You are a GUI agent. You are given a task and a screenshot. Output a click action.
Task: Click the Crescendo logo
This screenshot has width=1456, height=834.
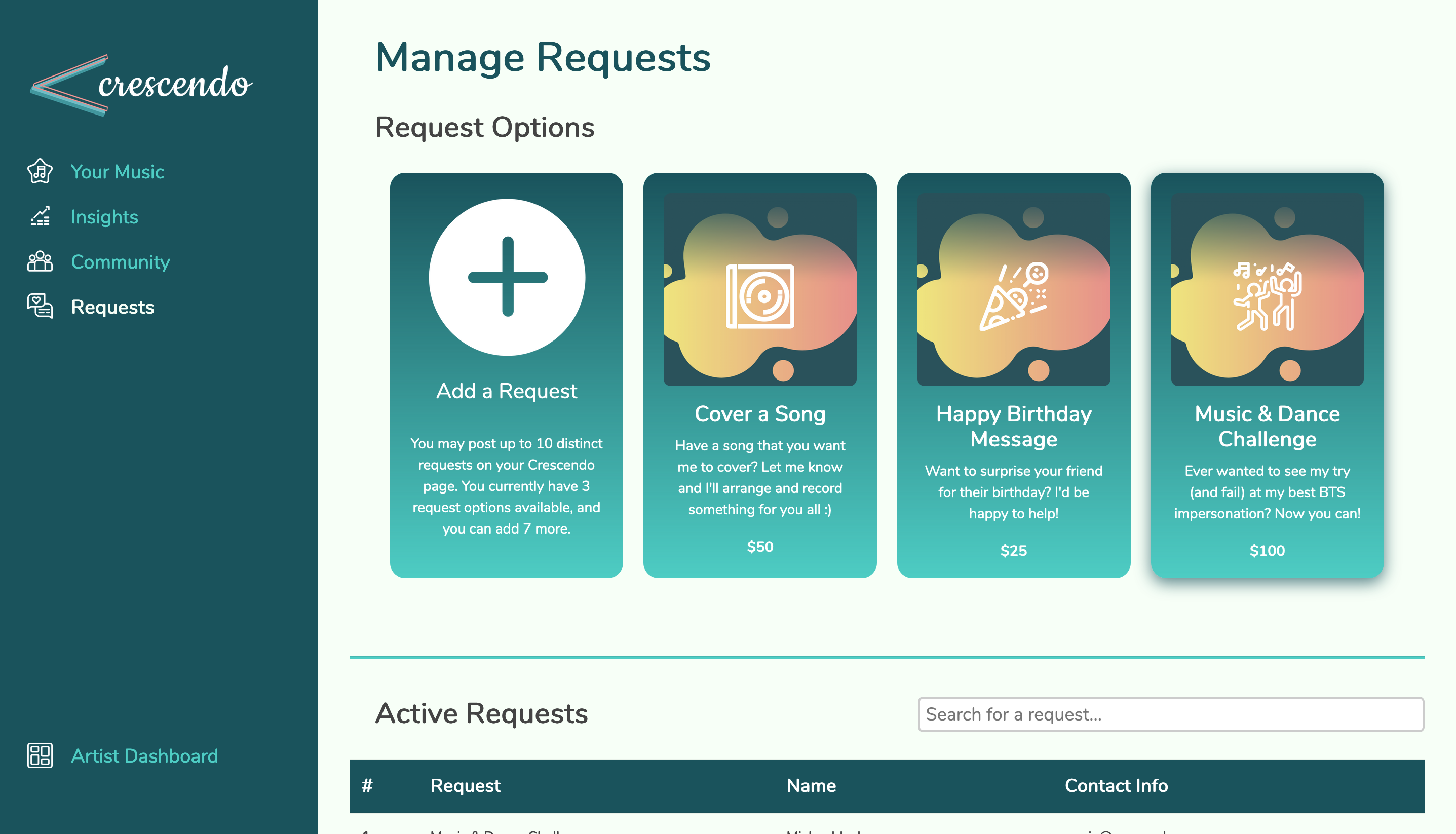pos(141,85)
